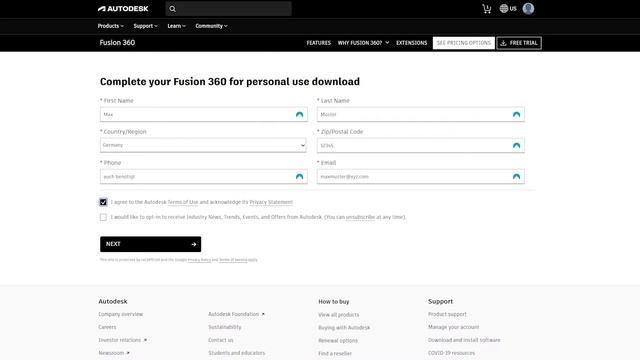This screenshot has width=640, height=360.
Task: Click the password manager icon in Phone
Action: (x=300, y=177)
